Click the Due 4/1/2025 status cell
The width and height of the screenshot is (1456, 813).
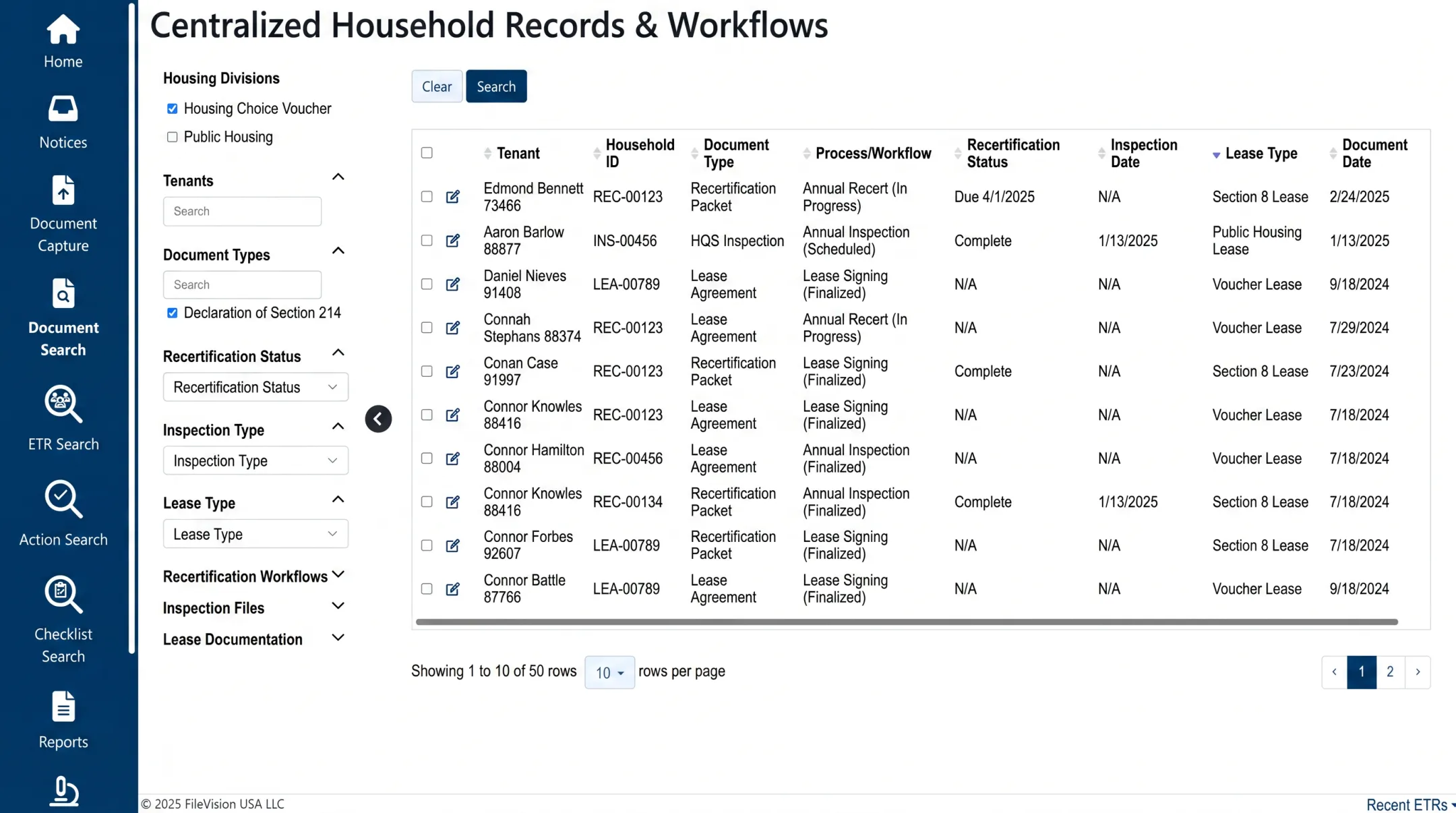[994, 197]
